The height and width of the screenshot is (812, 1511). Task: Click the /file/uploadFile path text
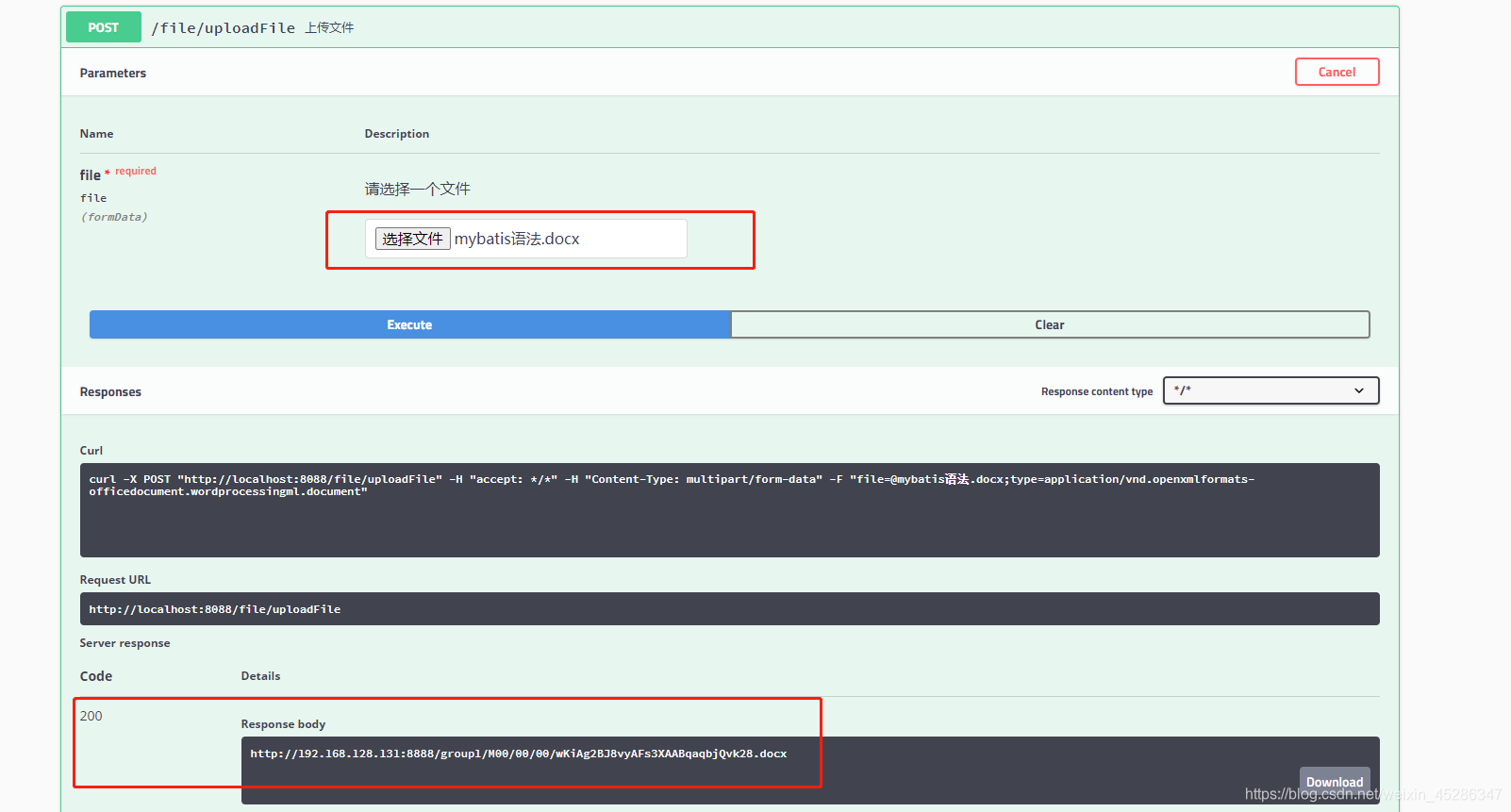[223, 28]
